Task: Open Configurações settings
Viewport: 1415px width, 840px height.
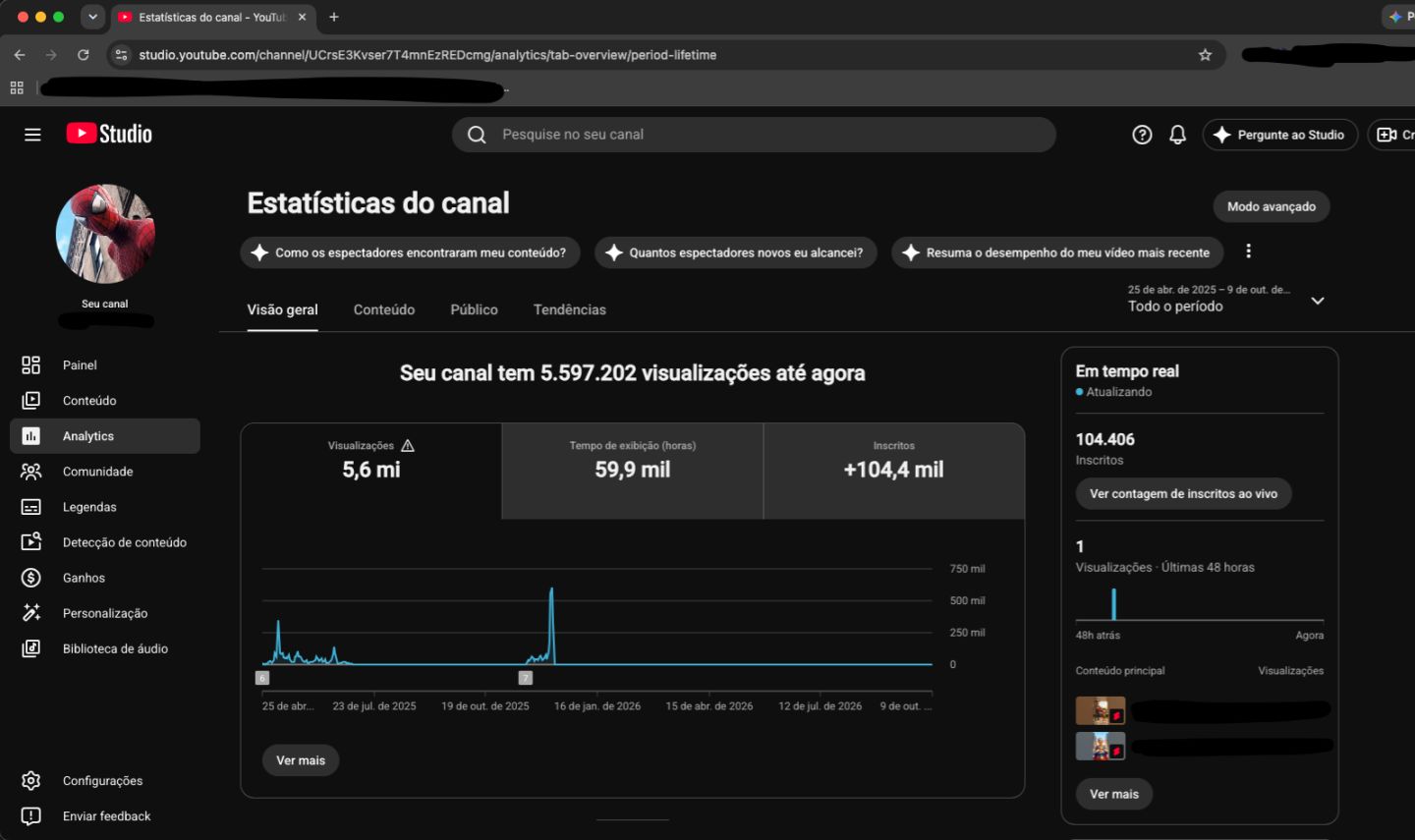Action: 105,781
